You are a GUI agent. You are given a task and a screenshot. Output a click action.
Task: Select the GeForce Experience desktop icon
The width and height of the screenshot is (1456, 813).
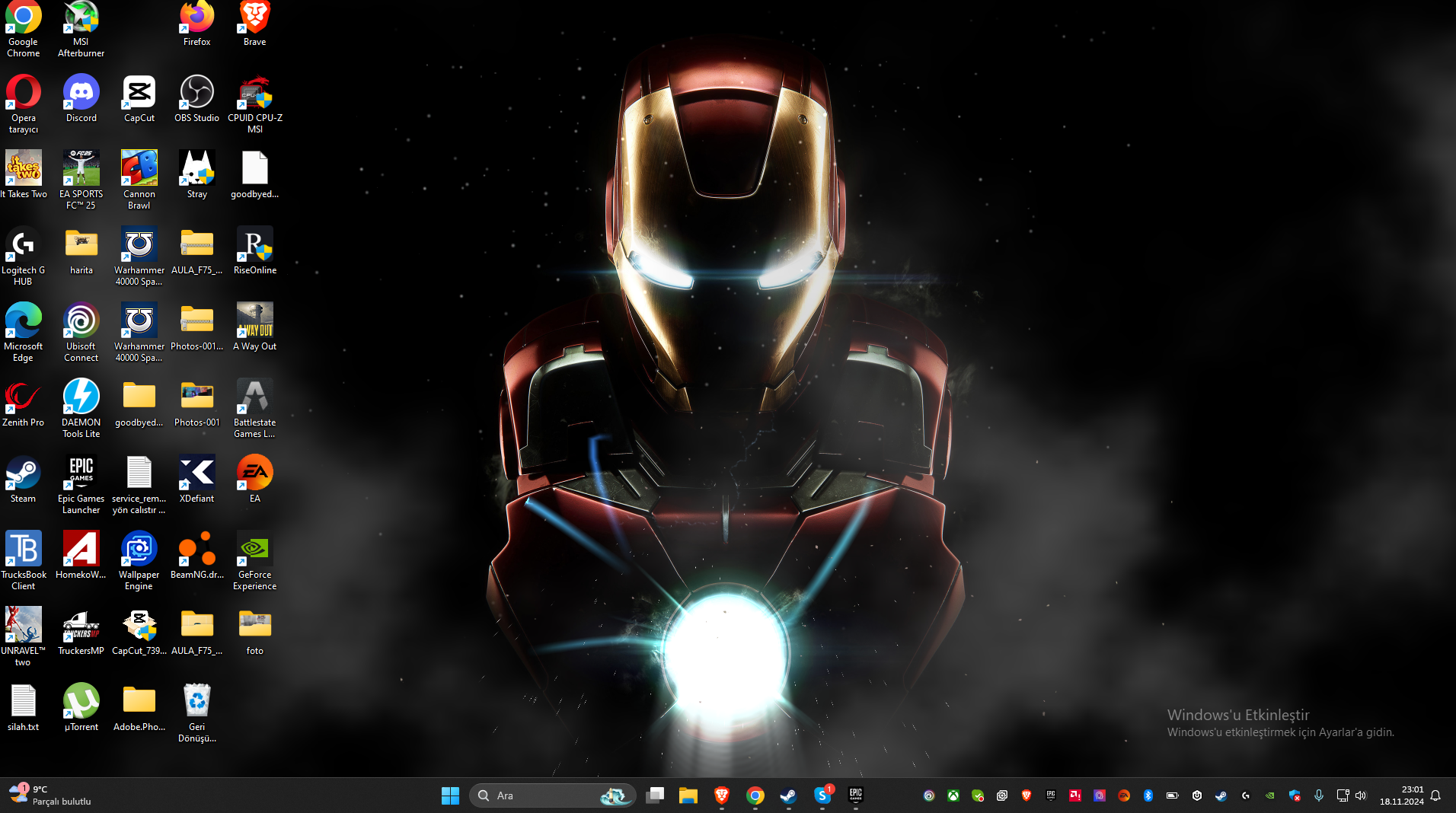tap(255, 561)
